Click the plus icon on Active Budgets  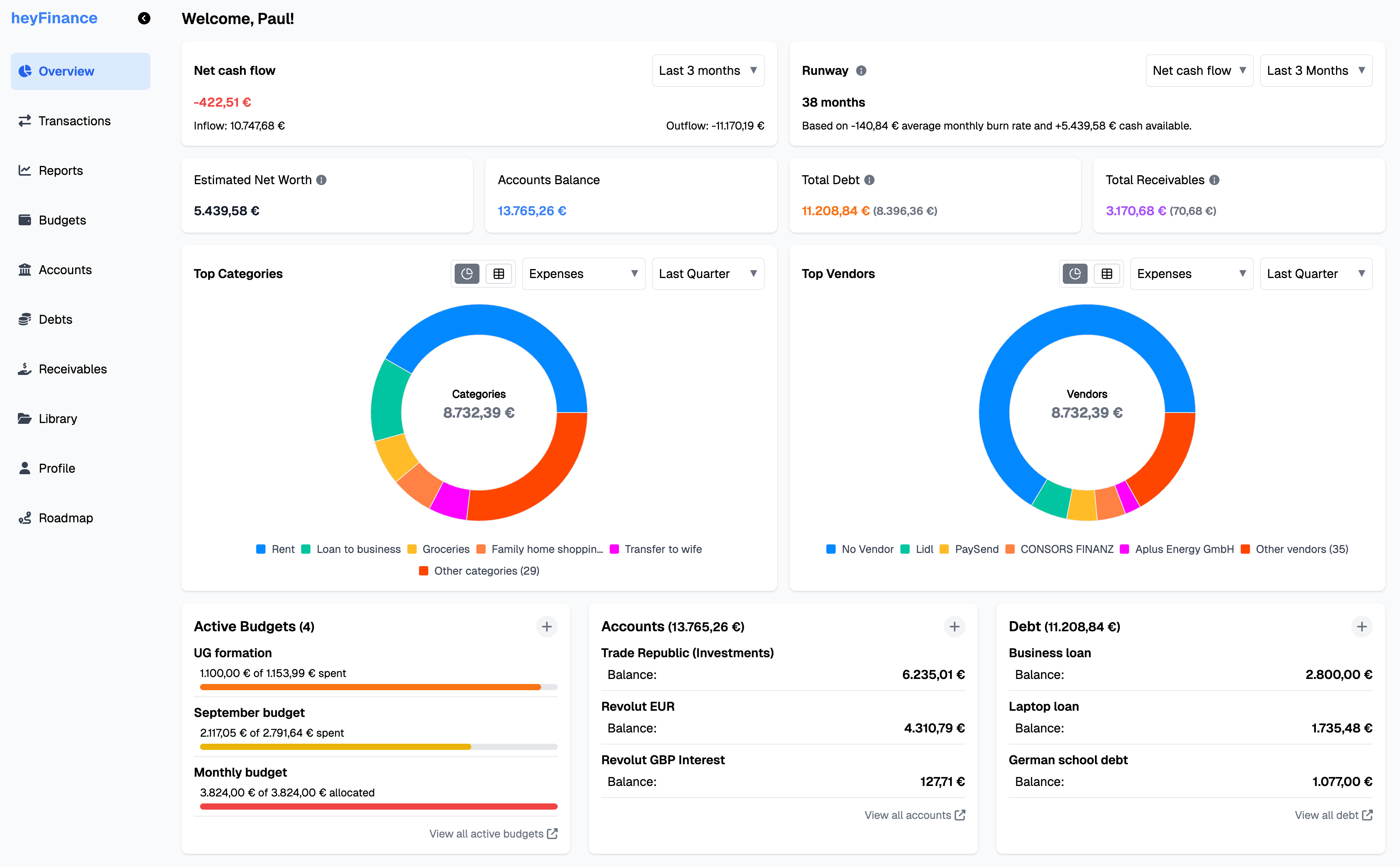coord(547,626)
